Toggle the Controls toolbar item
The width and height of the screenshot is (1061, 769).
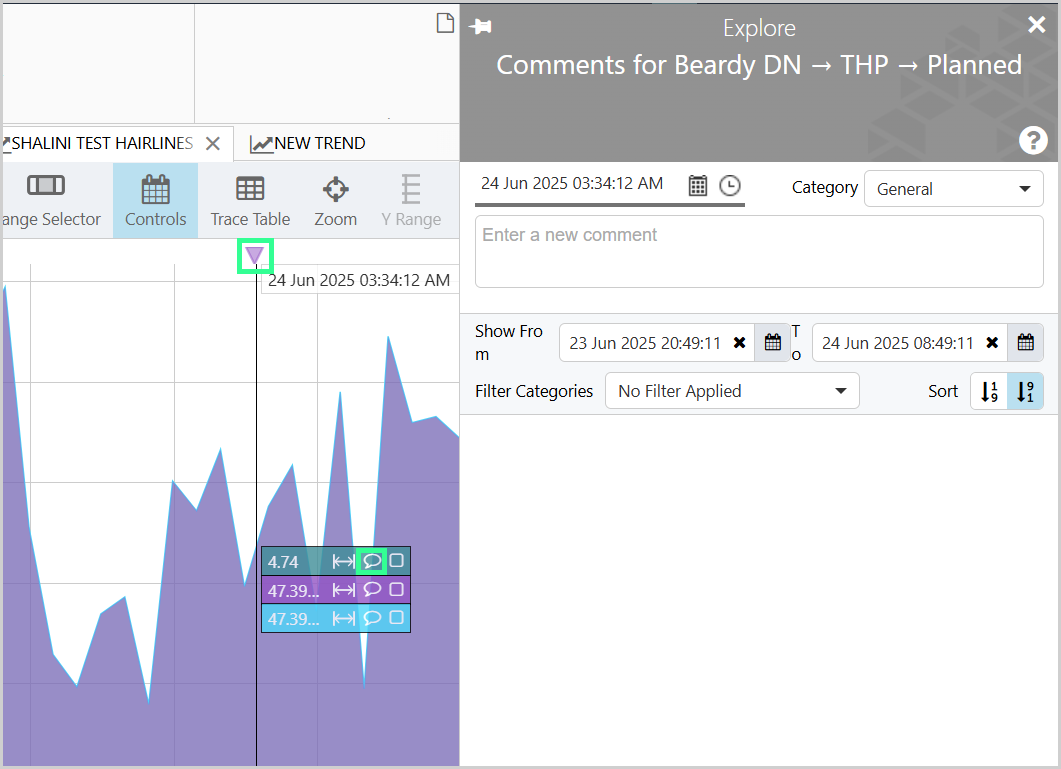pyautogui.click(x=156, y=201)
